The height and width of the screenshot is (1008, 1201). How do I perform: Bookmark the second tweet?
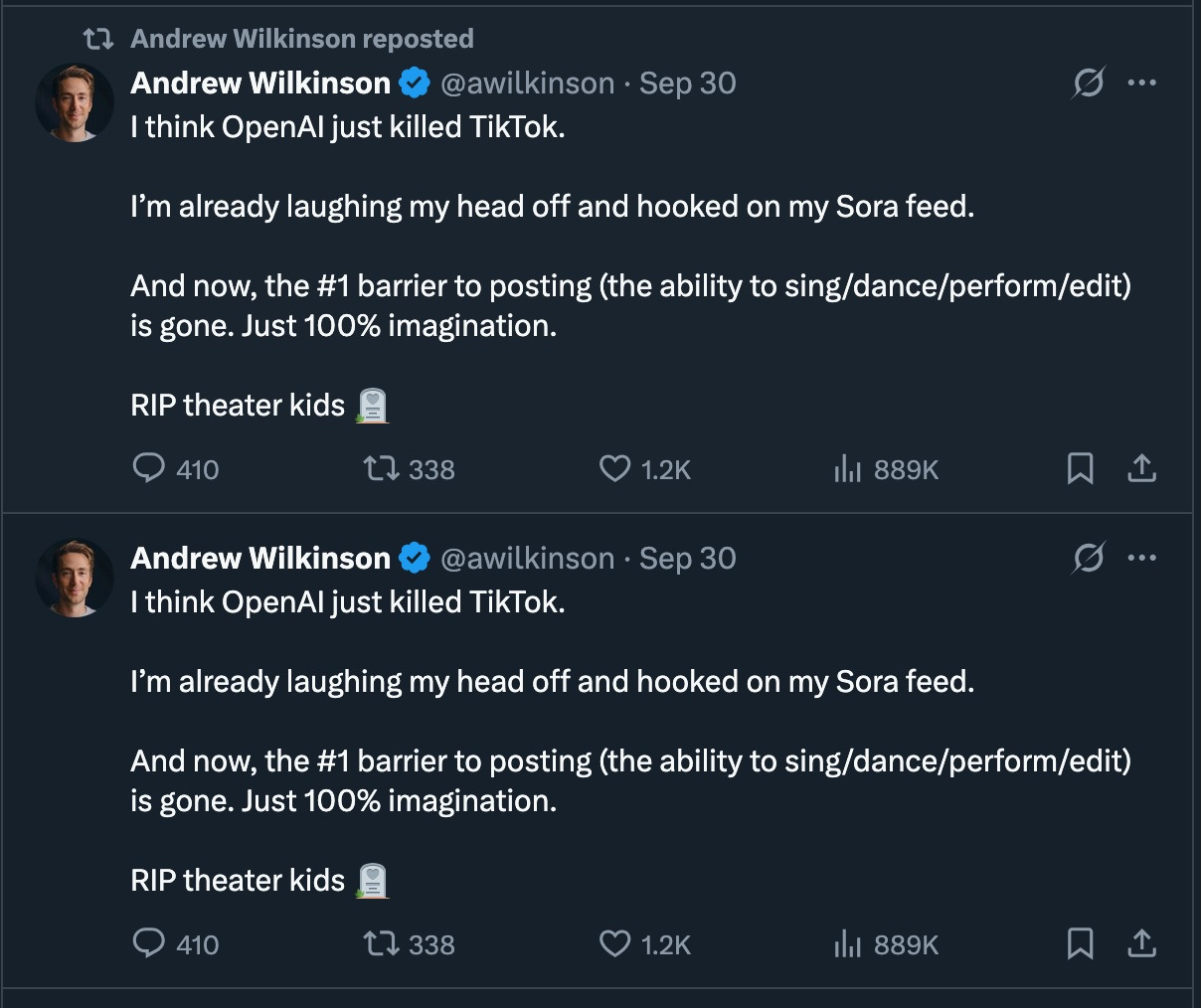[1080, 943]
